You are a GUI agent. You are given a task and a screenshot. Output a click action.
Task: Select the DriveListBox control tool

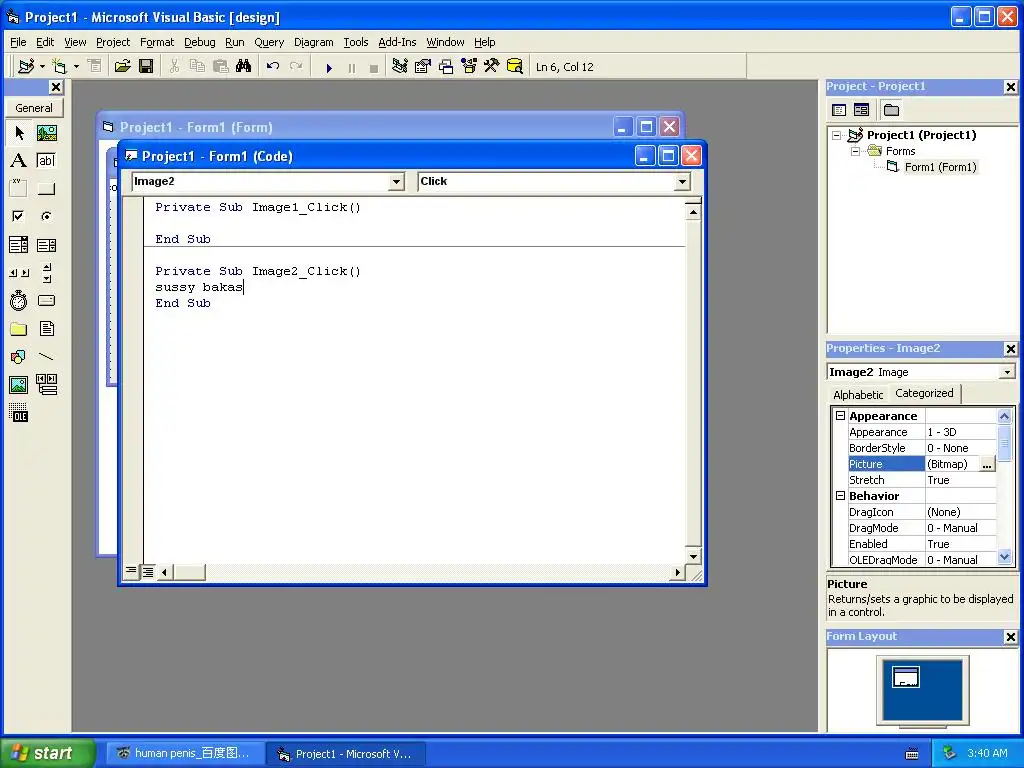coord(46,300)
